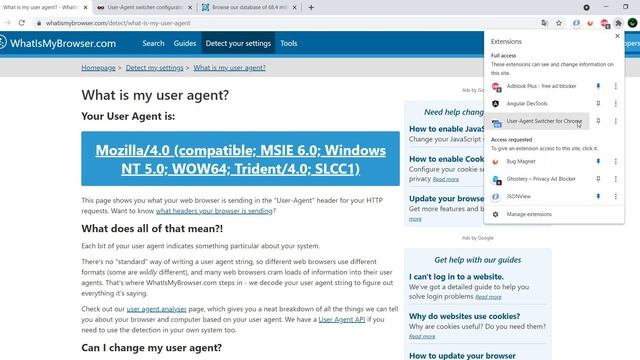Click Read more under login problems guide
640x360 pixels.
click(x=488, y=297)
